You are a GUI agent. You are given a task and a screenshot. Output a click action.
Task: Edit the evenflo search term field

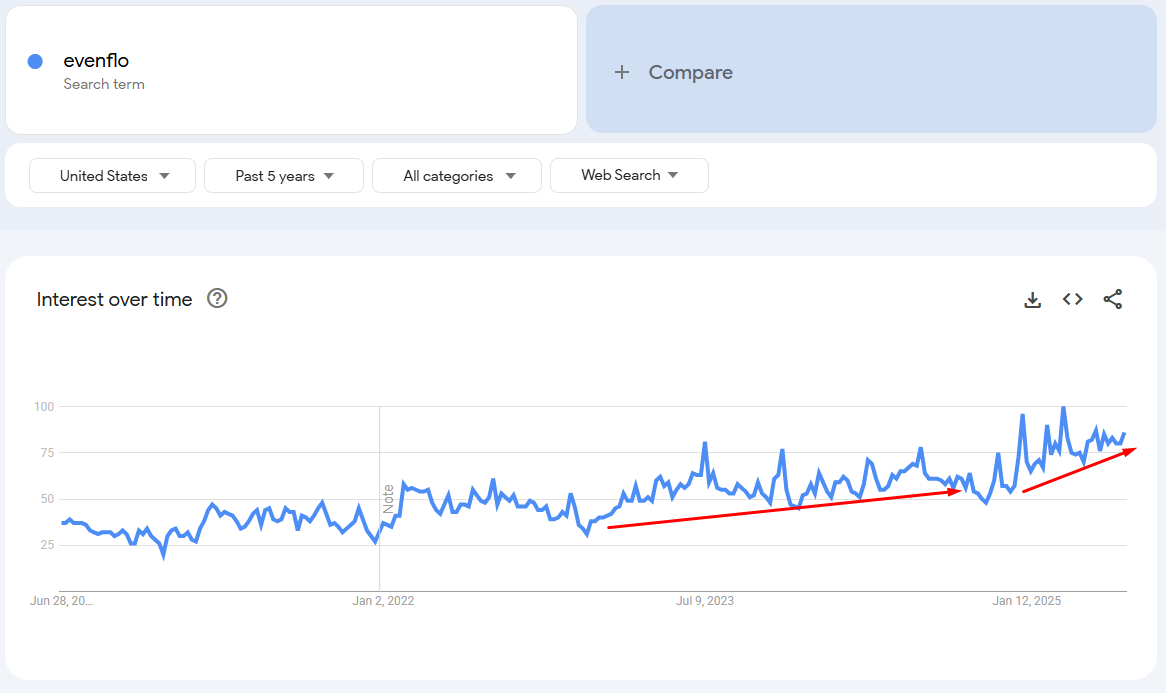coord(292,70)
